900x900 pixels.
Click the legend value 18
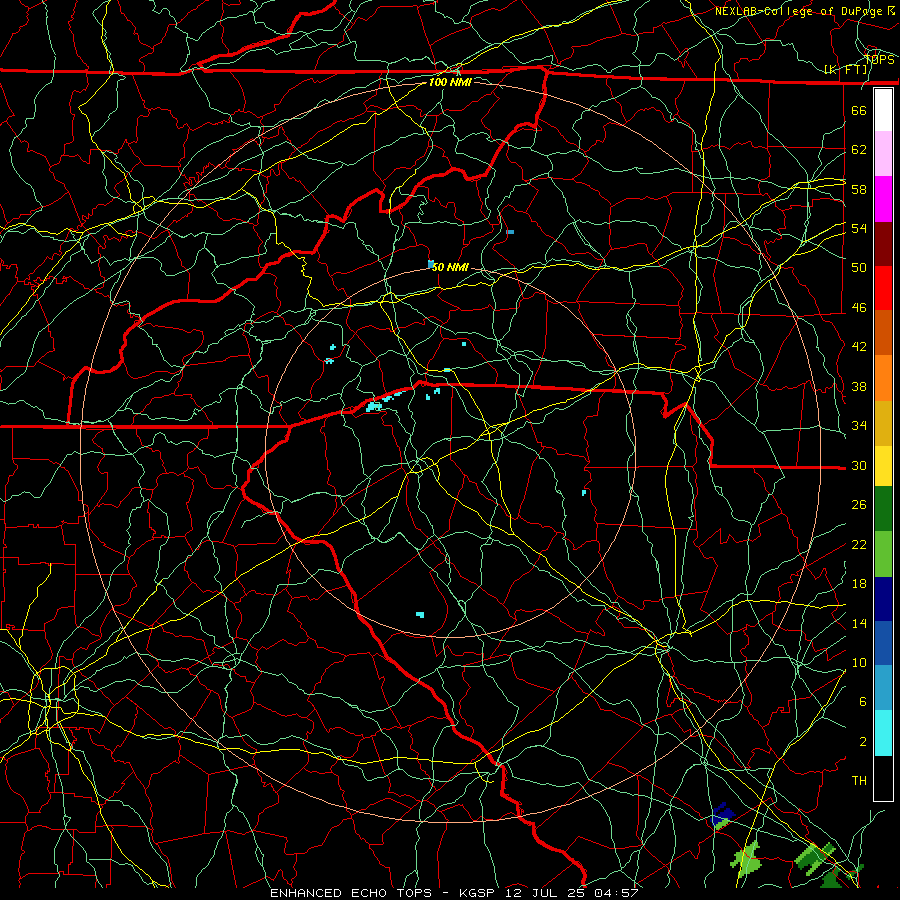859,584
